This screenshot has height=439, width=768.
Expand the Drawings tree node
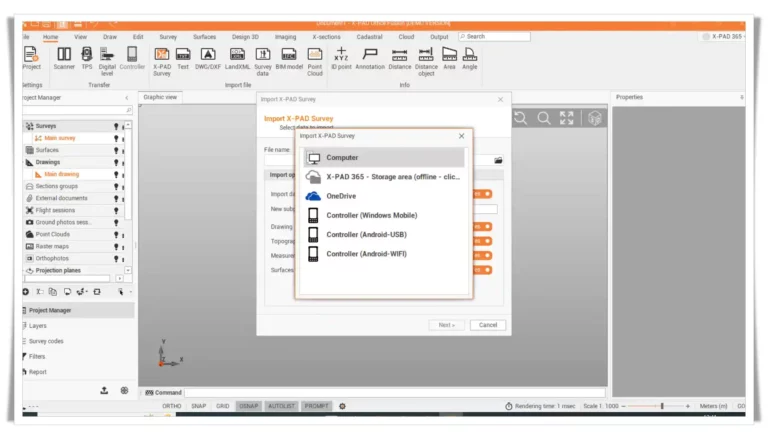(25, 162)
